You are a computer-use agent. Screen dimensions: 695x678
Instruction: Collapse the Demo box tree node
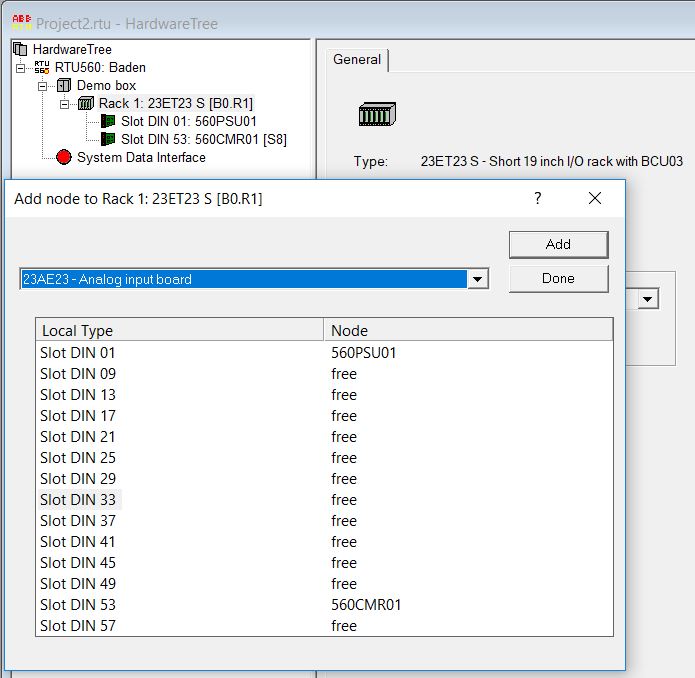[43, 86]
